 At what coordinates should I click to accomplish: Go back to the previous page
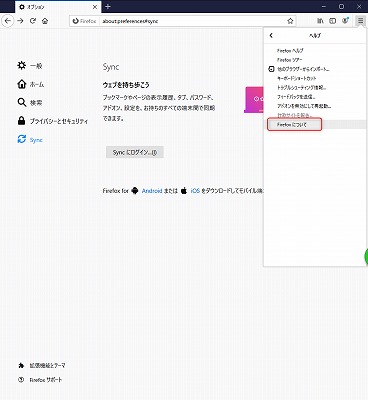point(8,21)
